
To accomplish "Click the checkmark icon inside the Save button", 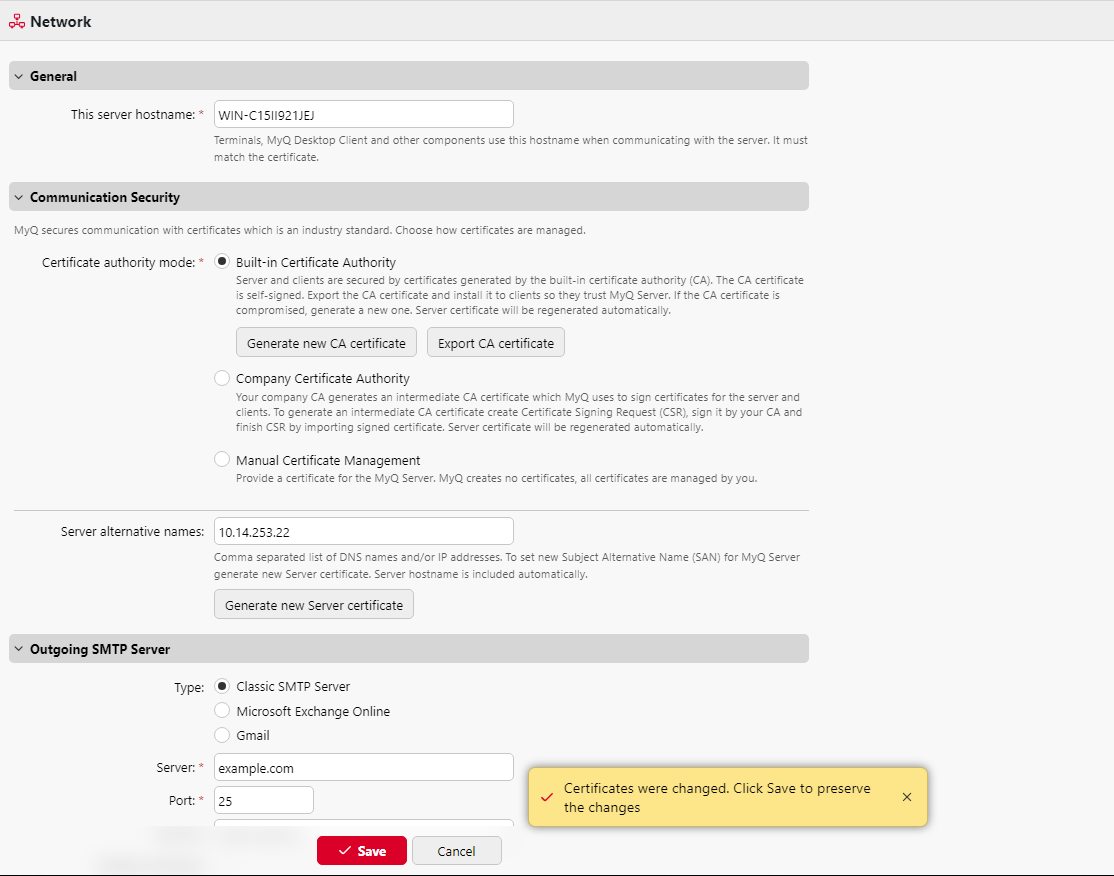I will [x=344, y=850].
